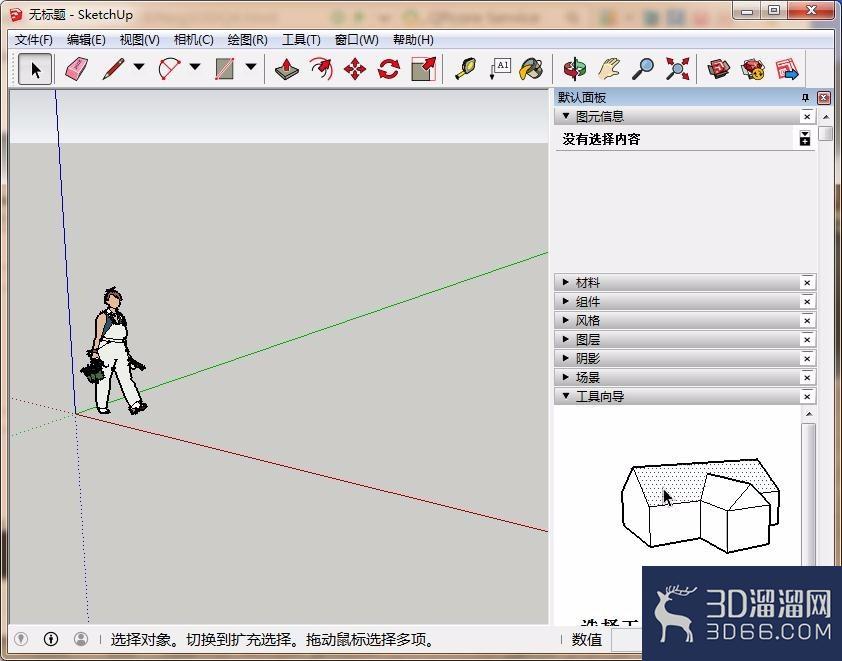Activate the Push/Pull tool
Screen dimensions: 842x661
(286, 69)
